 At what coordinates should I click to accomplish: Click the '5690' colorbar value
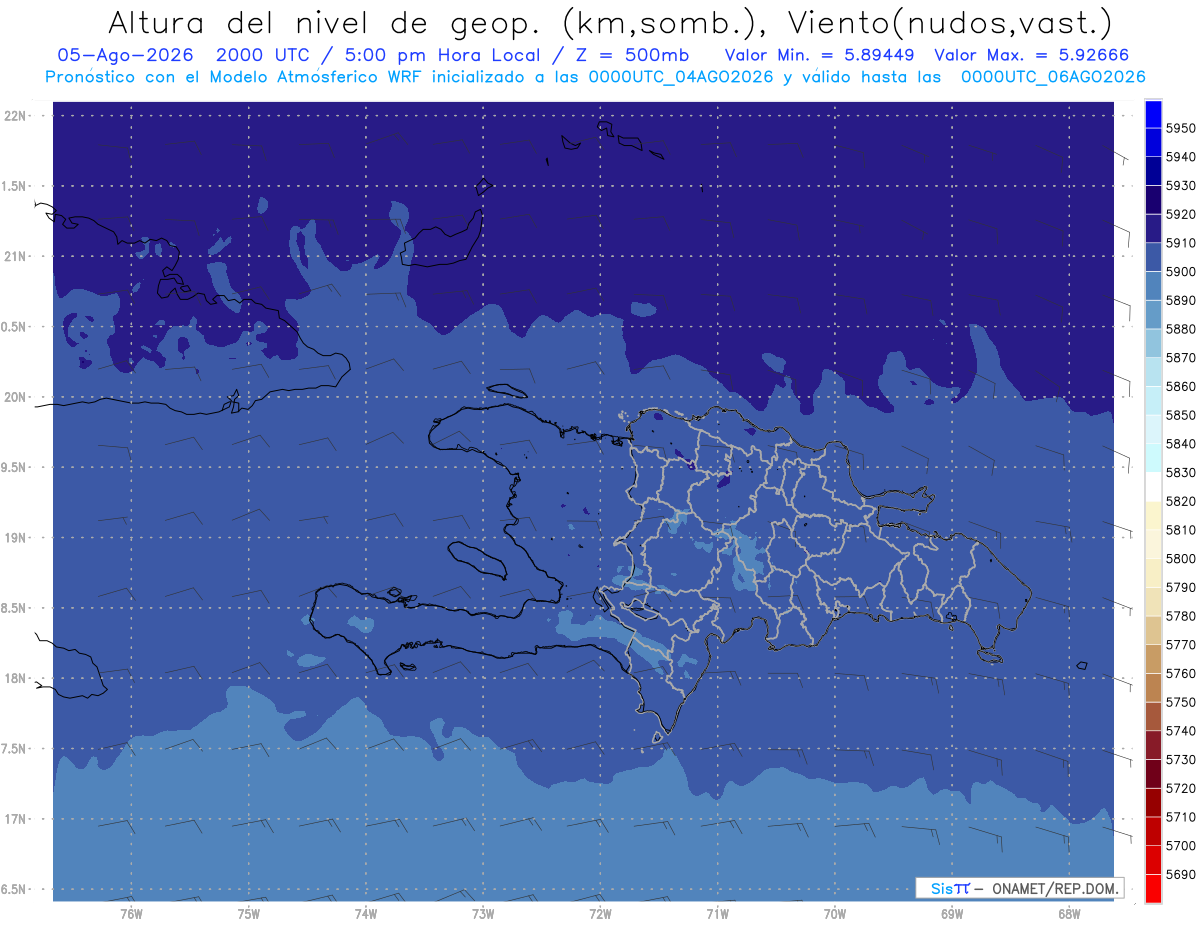point(1180,875)
